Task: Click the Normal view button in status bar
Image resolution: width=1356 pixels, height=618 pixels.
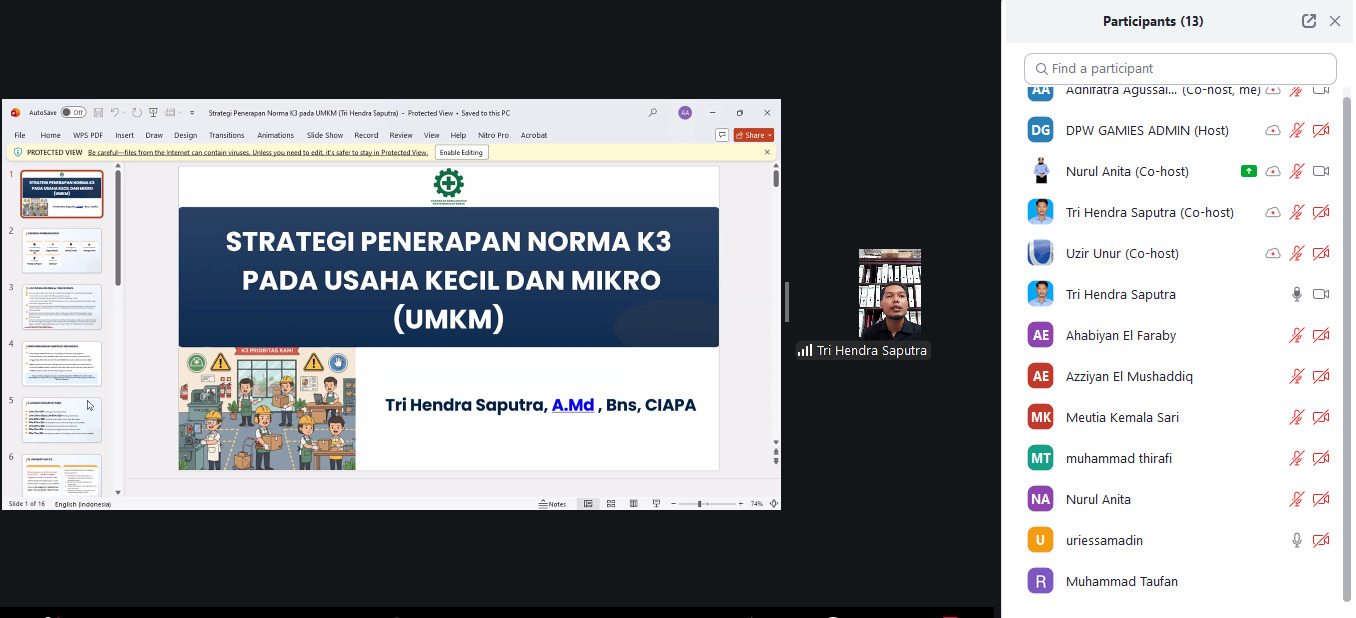Action: point(588,504)
